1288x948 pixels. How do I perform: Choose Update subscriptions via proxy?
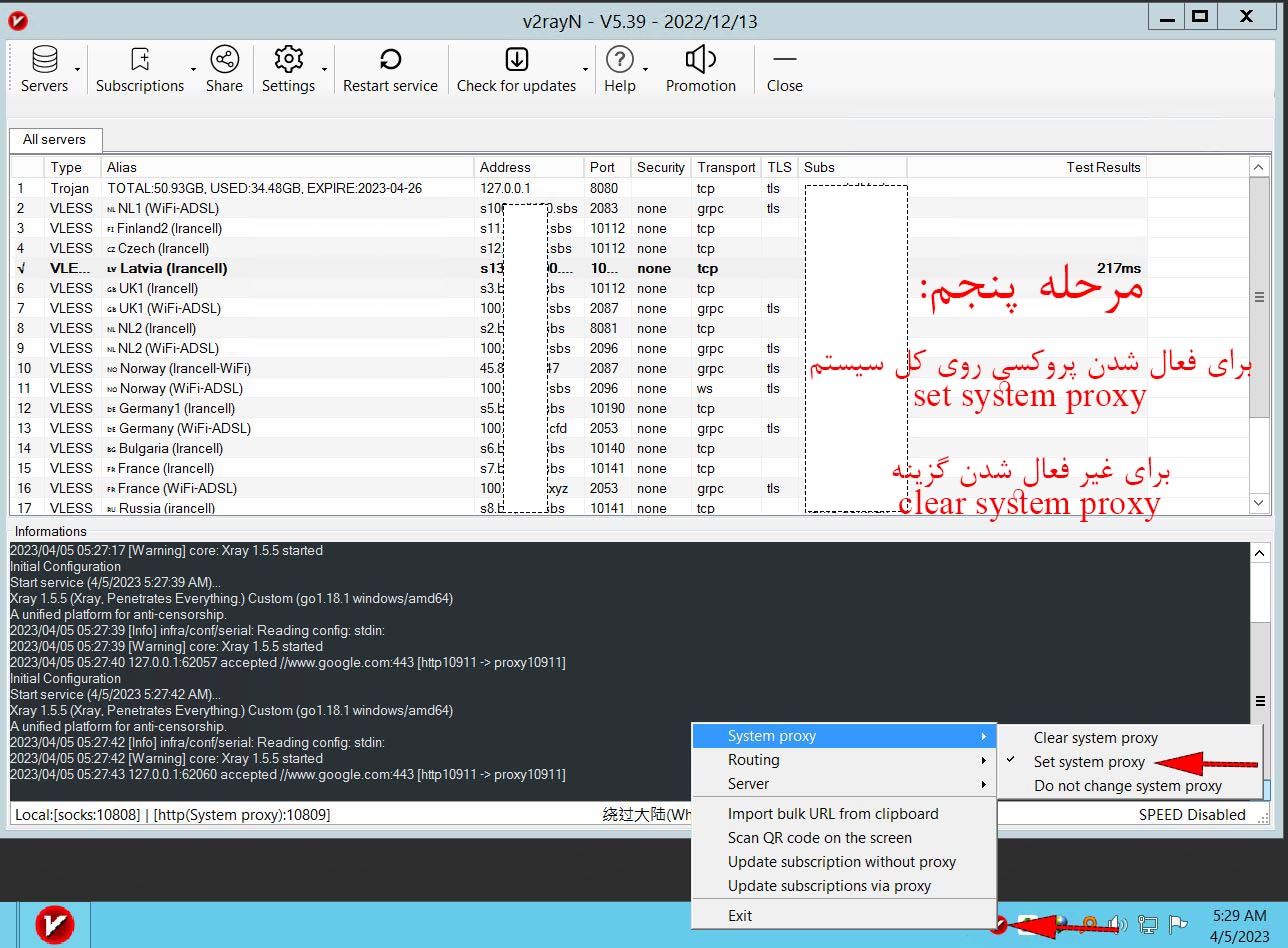pos(844,886)
